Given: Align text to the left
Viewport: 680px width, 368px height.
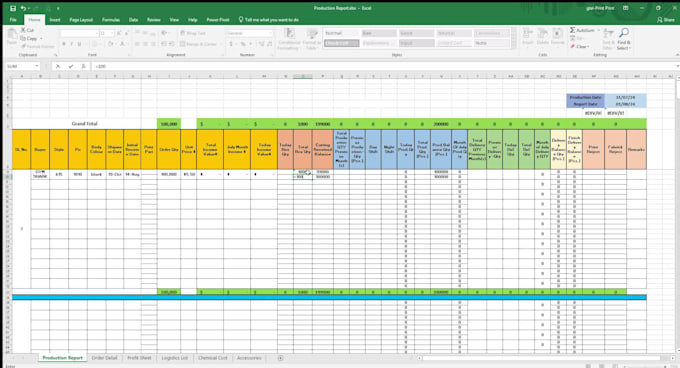Looking at the screenshot, I should click(137, 44).
